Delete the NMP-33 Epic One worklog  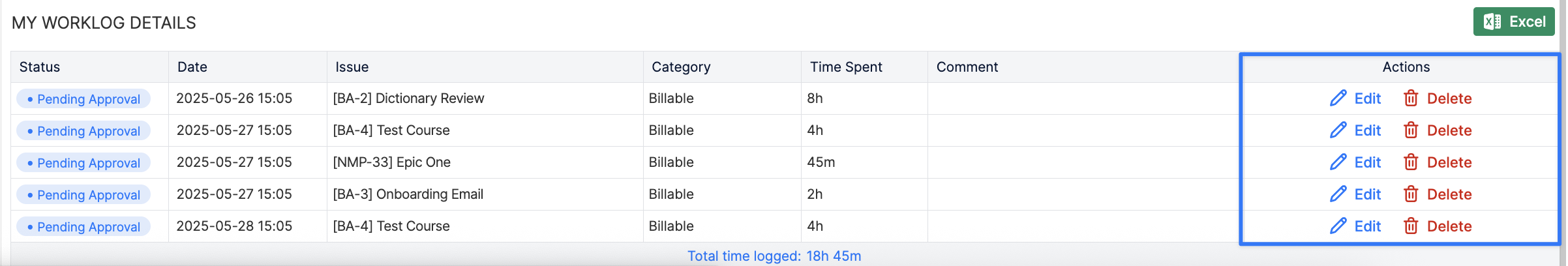(1438, 162)
